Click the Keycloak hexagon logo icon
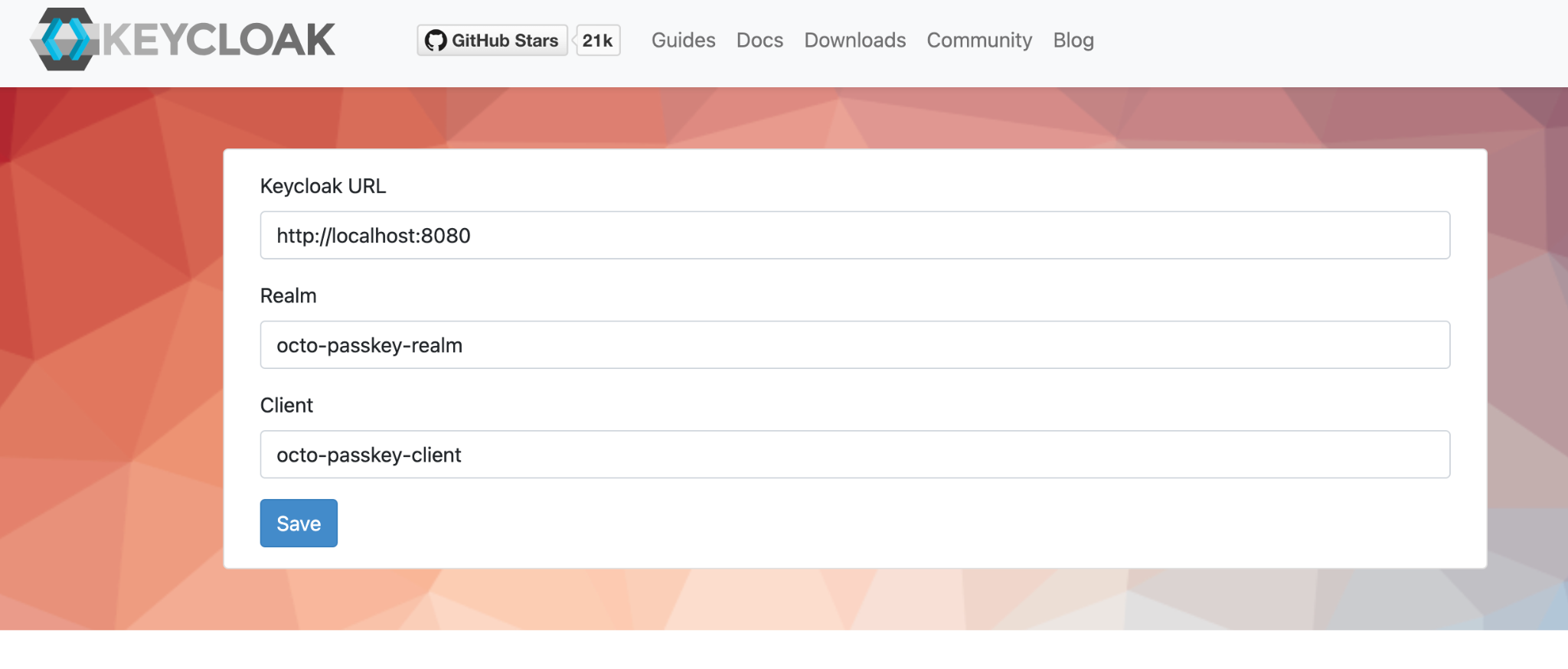 [64, 40]
